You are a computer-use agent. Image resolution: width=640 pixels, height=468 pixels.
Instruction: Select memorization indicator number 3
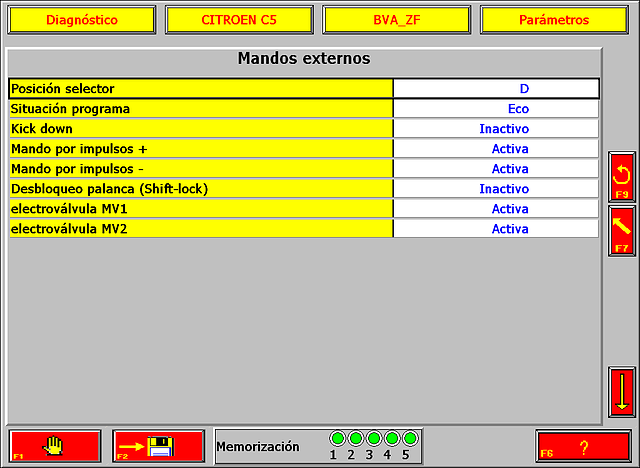click(x=374, y=439)
